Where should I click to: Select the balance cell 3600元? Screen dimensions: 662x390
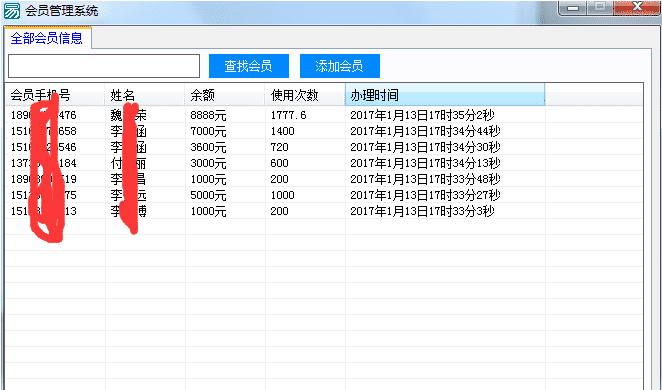pyautogui.click(x=208, y=147)
